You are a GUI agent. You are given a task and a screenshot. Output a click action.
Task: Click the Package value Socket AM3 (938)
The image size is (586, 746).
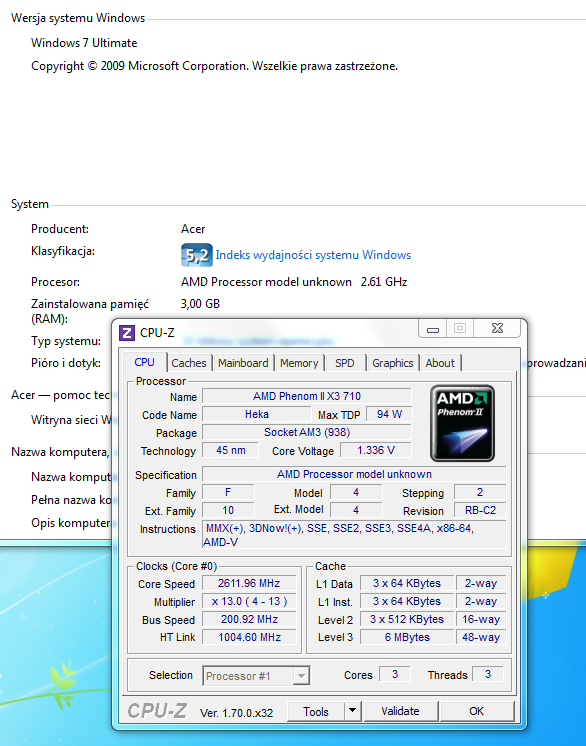point(307,432)
